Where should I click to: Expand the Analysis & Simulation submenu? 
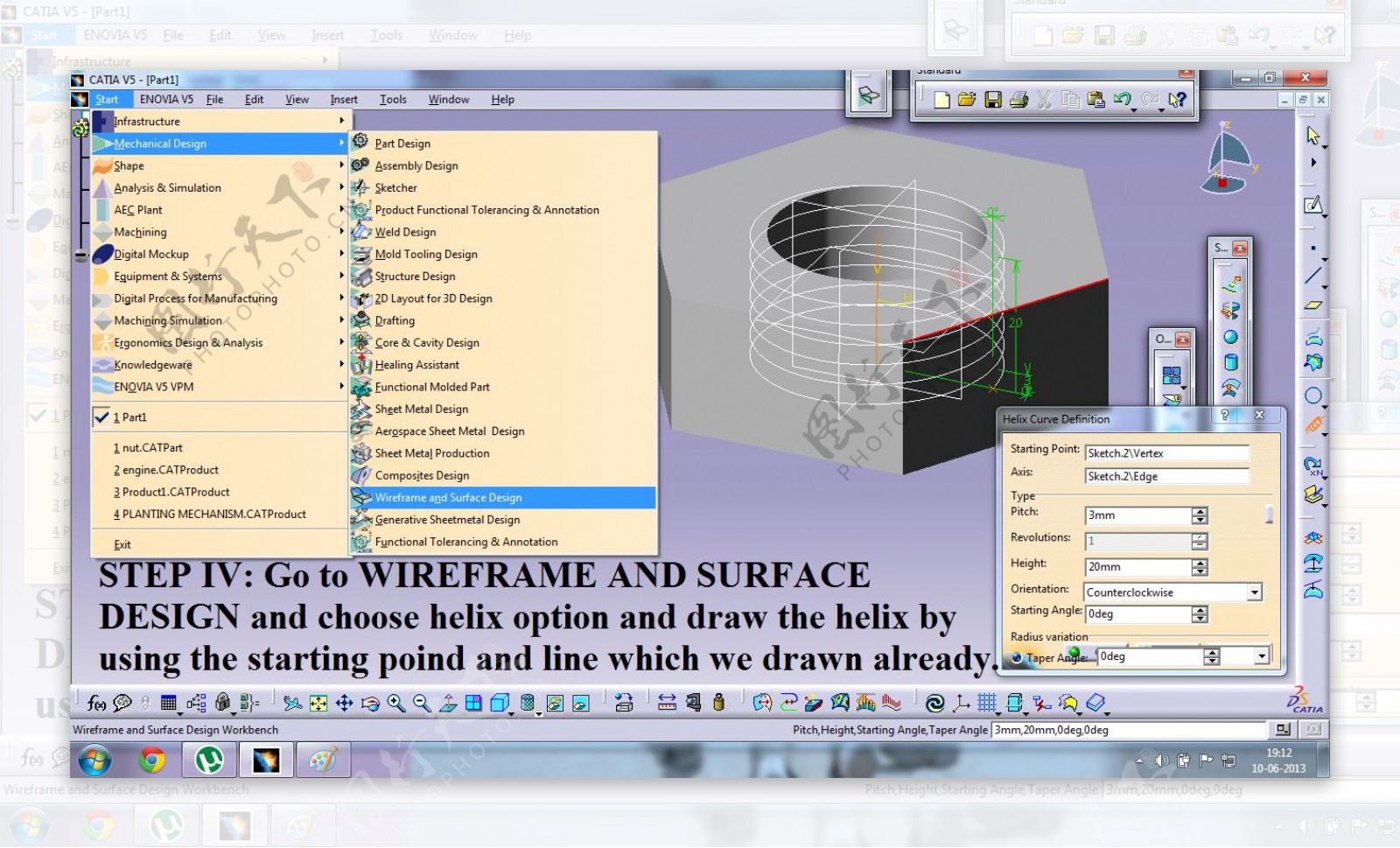tap(342, 187)
